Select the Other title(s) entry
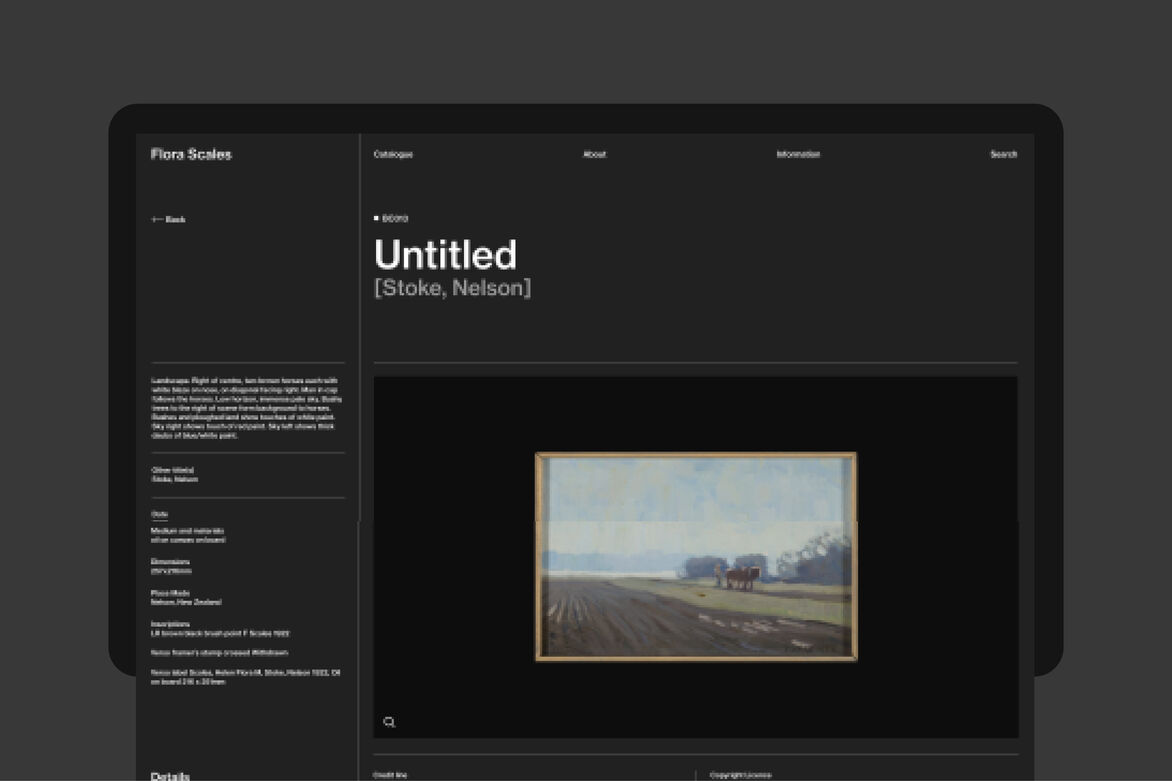 (x=174, y=474)
